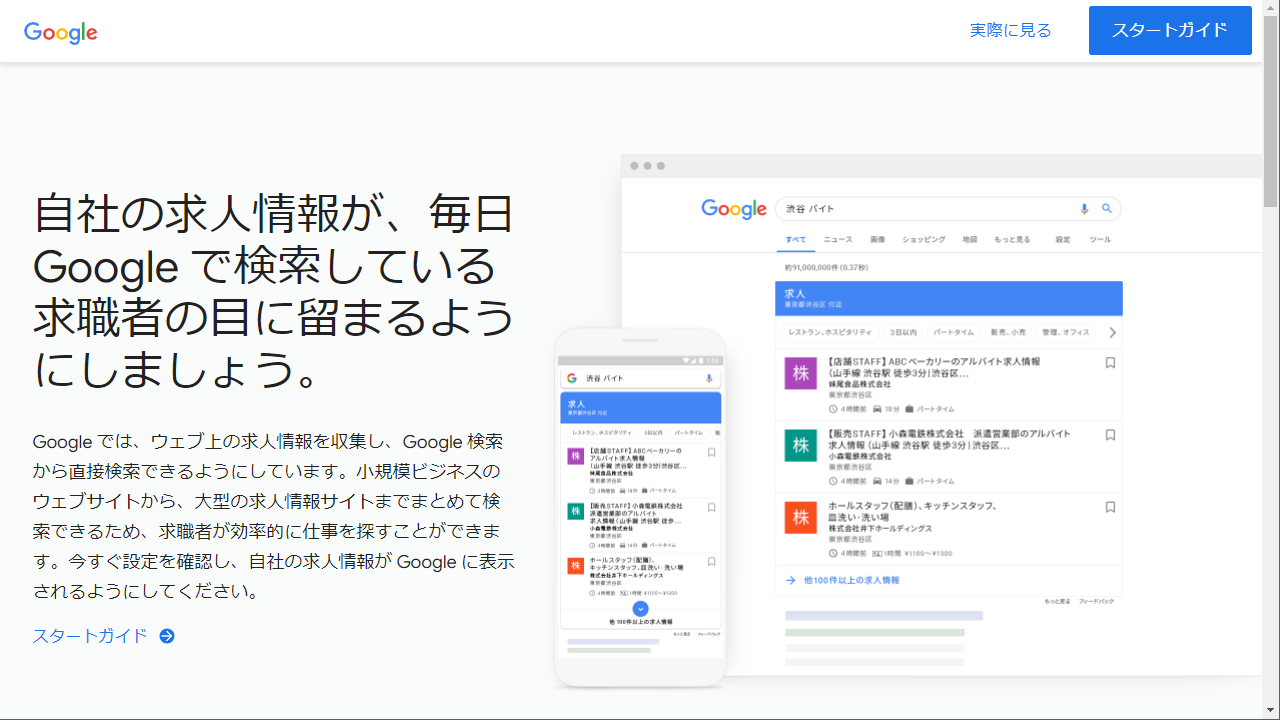Select the すべて tab in the desktop mockup
1280x720 pixels.
pos(796,240)
